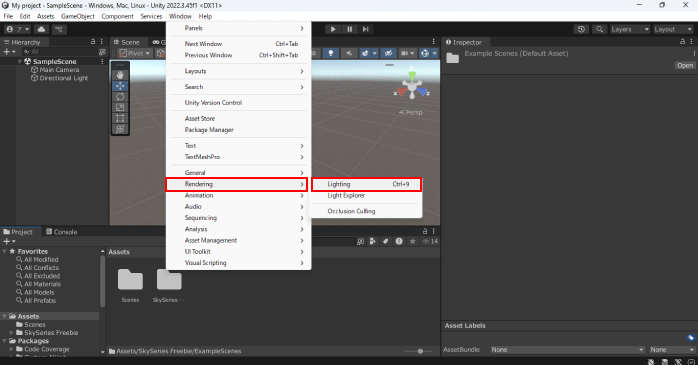Image resolution: width=698 pixels, height=365 pixels.
Task: Open Hierarchy create plus dropdown
Action: click(x=9, y=52)
